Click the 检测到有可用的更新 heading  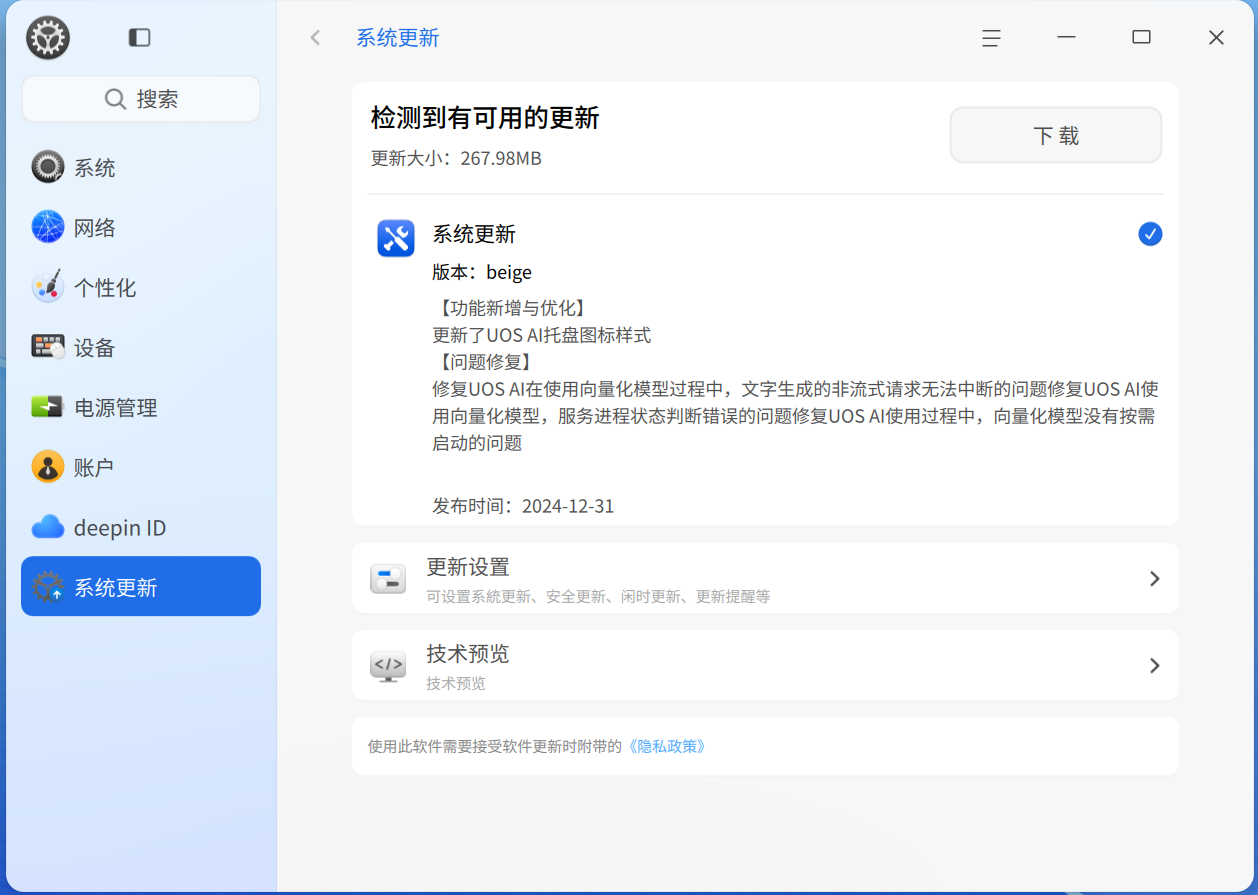[x=485, y=118]
